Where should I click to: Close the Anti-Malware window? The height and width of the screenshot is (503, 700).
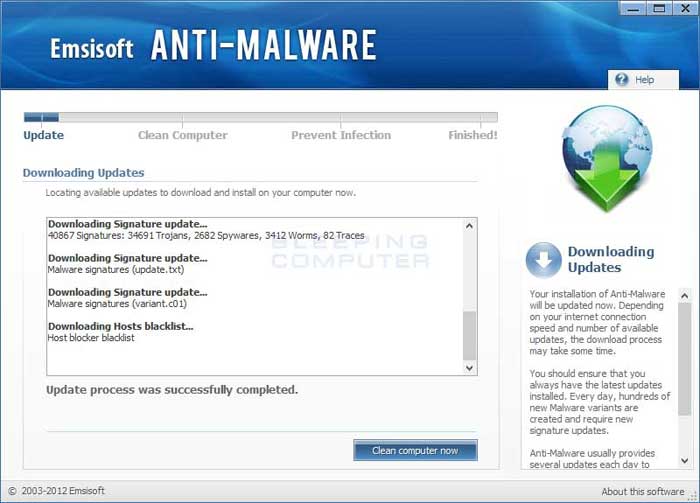tap(685, 8)
